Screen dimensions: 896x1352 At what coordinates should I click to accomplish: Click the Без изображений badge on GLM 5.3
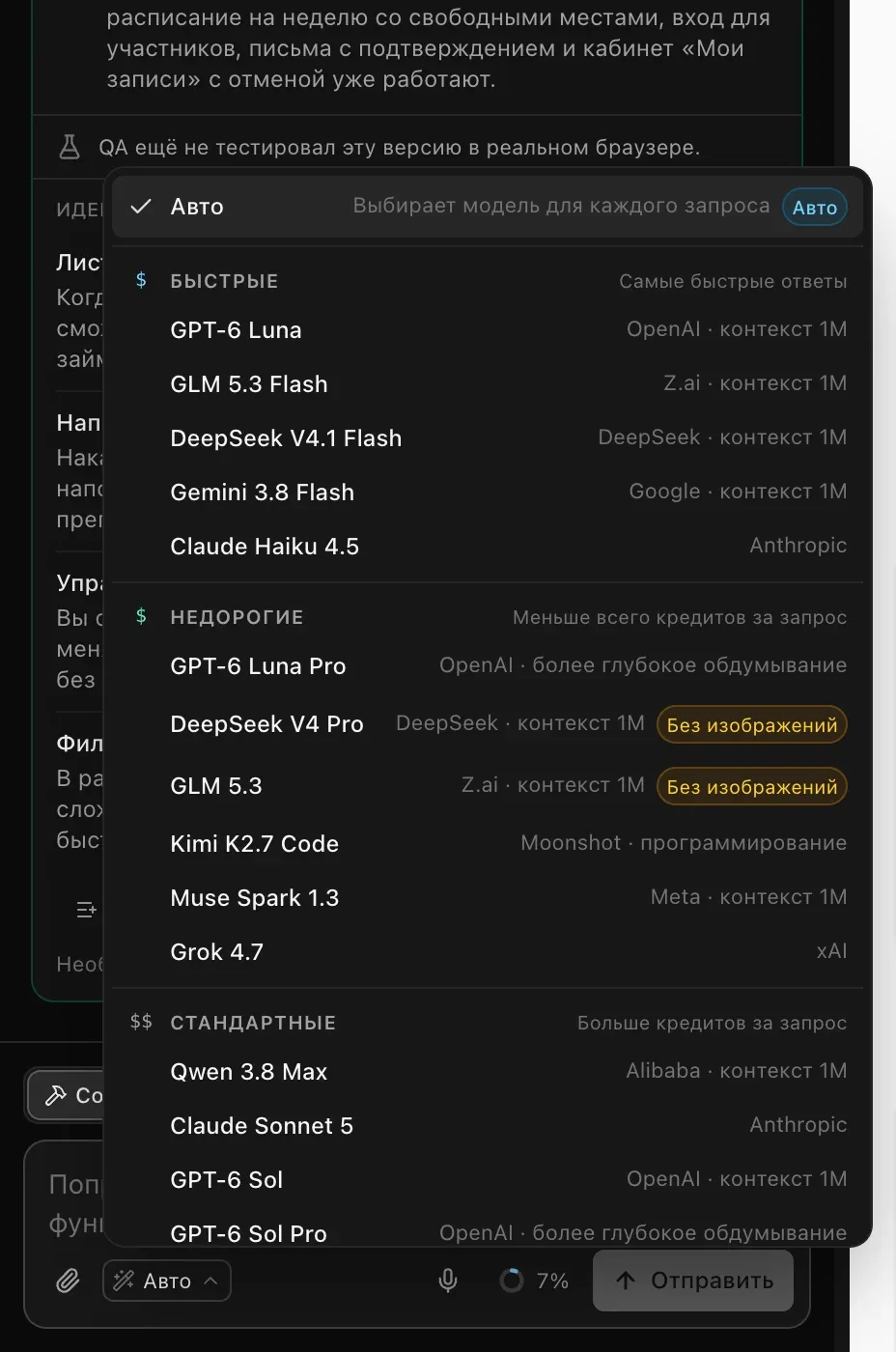coord(752,787)
